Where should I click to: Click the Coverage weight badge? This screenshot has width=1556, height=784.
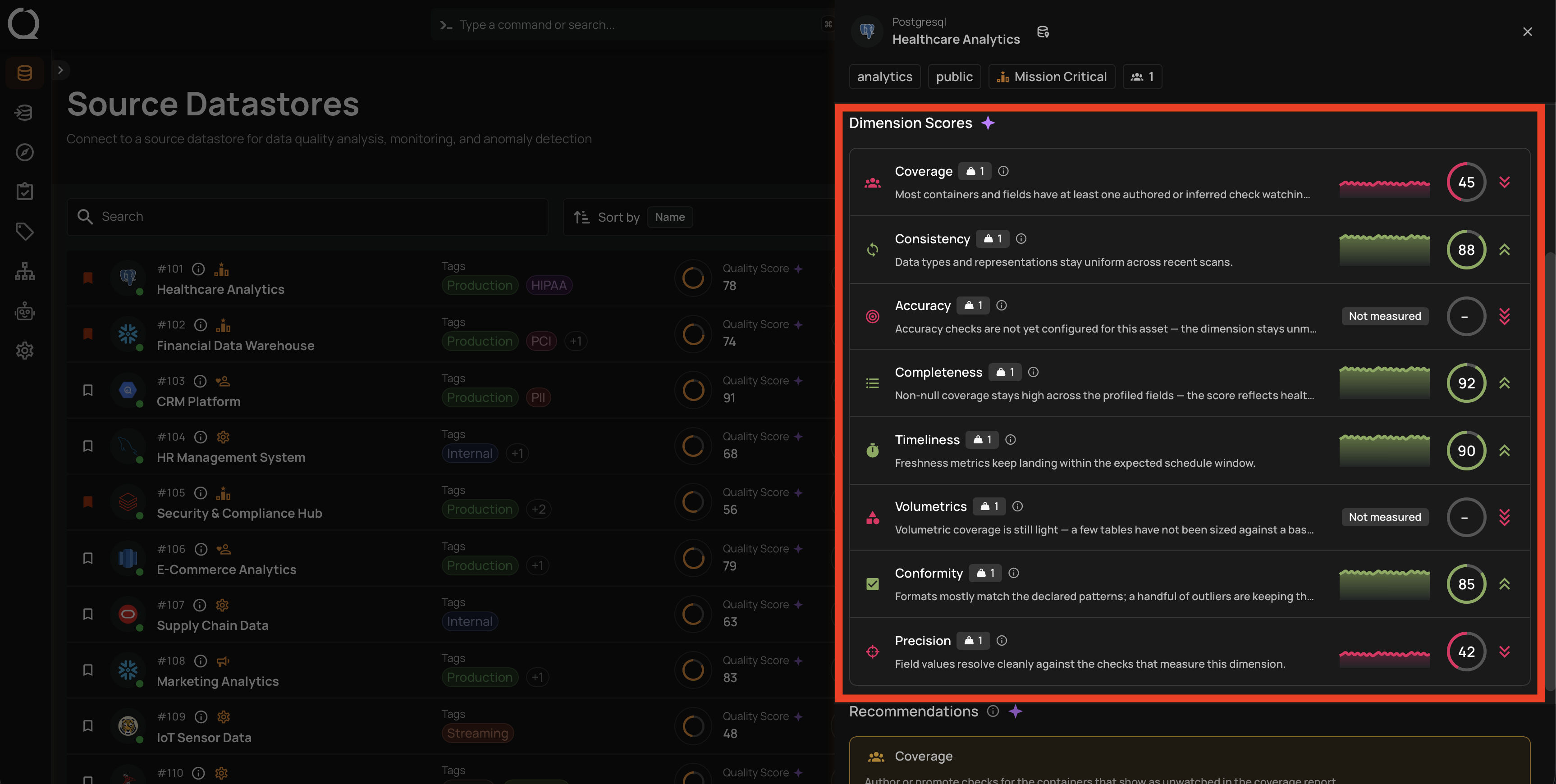tap(975, 172)
